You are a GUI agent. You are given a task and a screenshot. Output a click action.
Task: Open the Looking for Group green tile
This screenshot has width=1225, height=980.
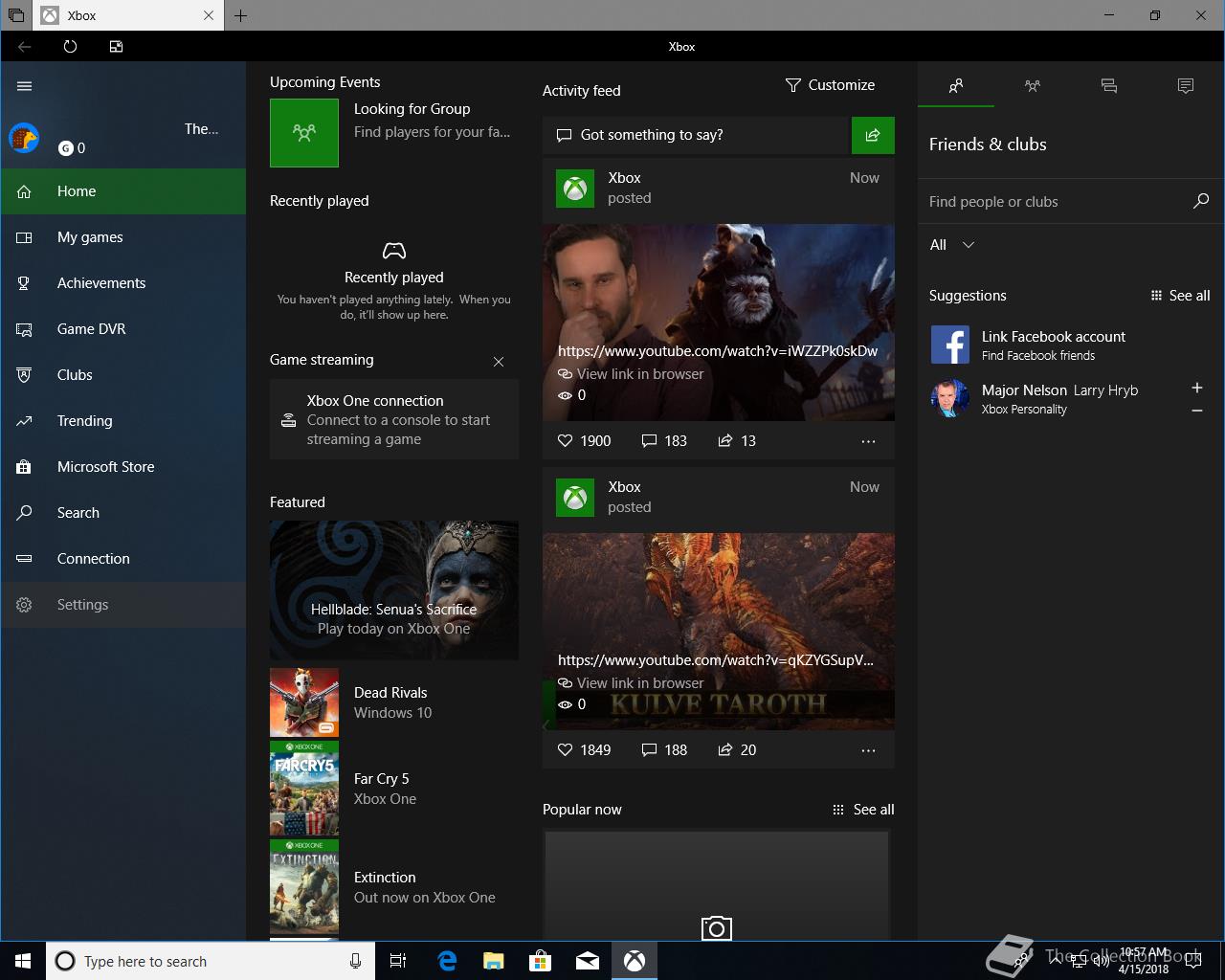[x=304, y=133]
